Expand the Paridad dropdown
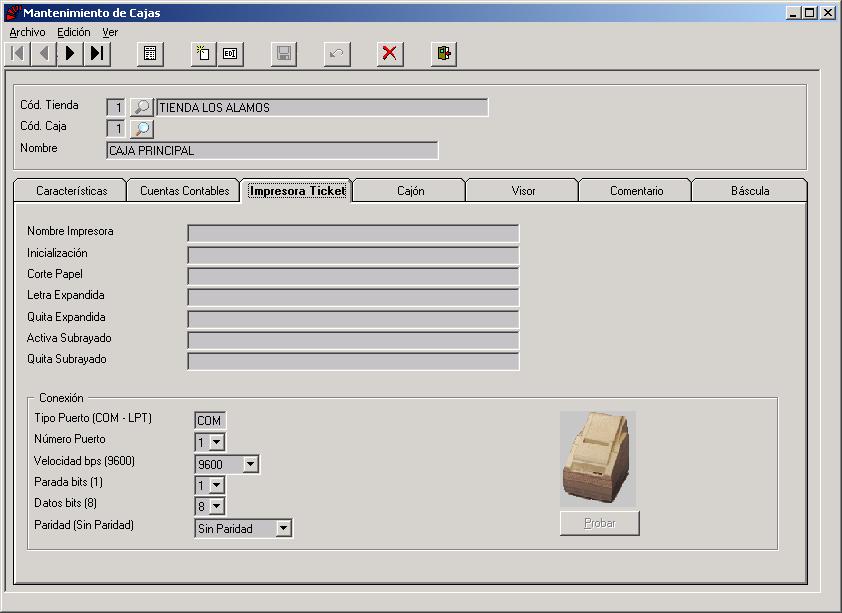 [284, 528]
